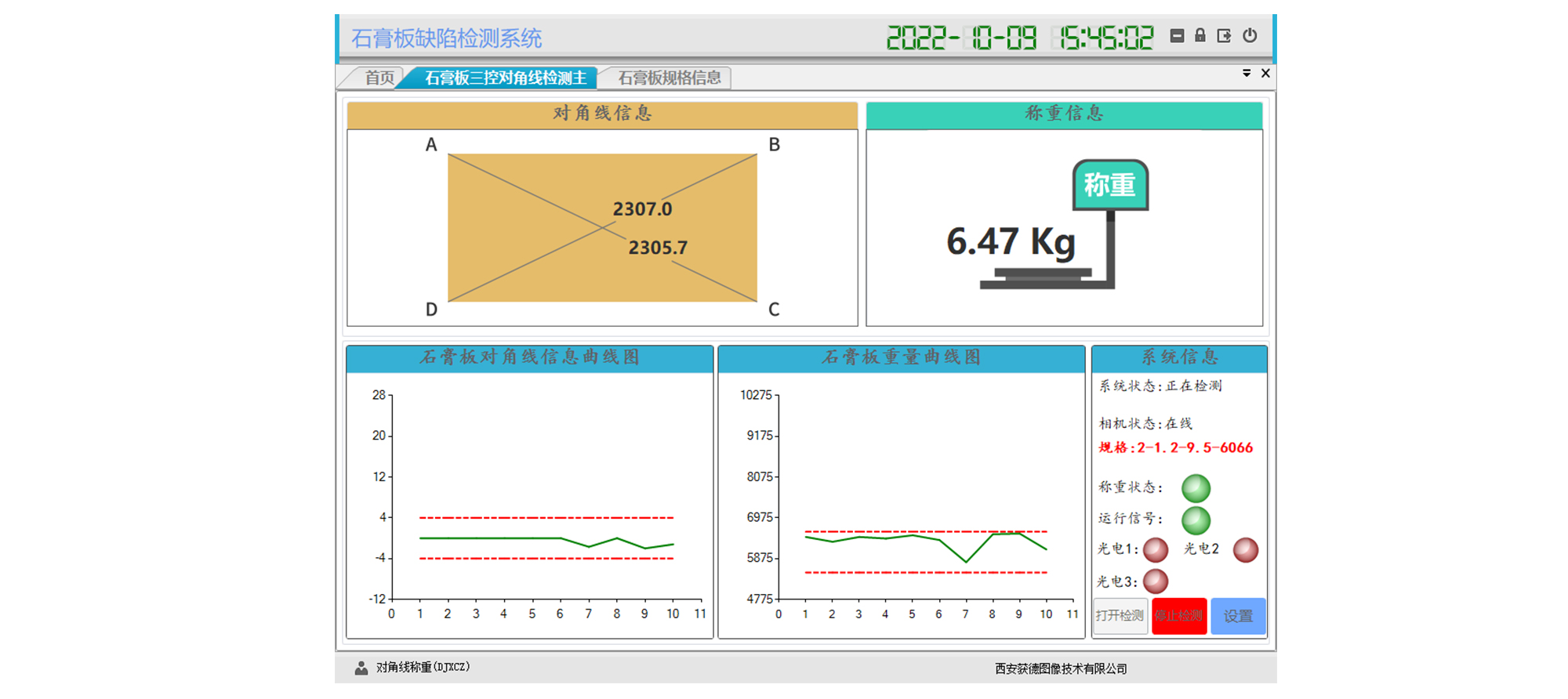Open the tab list dropdown arrow
The width and height of the screenshot is (1568, 699).
click(1247, 74)
